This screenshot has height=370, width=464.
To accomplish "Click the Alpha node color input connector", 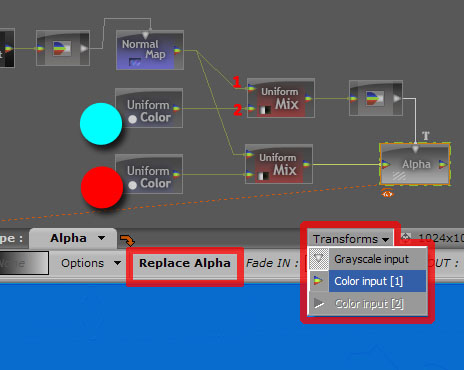I will [386, 164].
